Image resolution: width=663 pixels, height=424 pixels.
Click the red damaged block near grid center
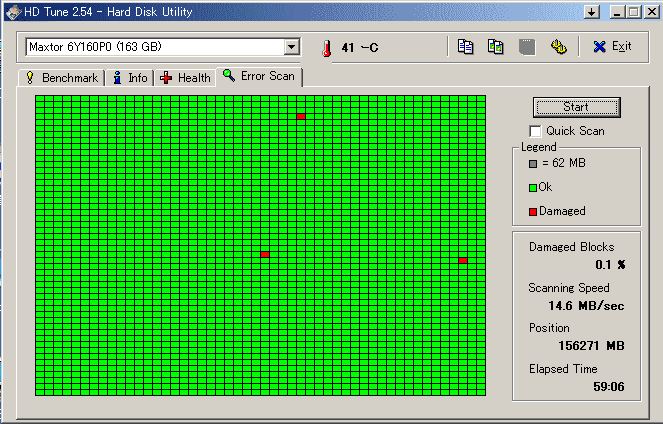[x=265, y=254]
